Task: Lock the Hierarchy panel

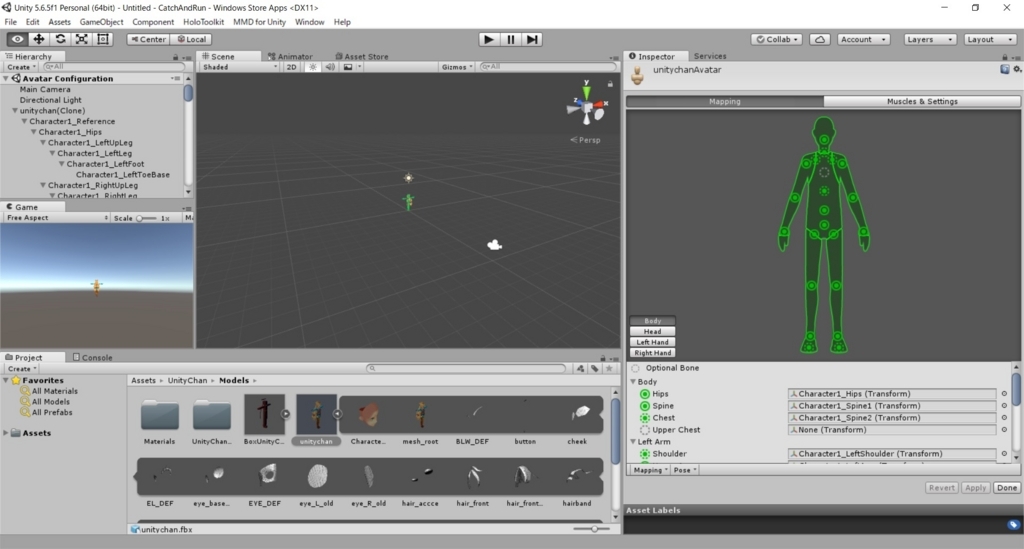Action: tap(175, 57)
